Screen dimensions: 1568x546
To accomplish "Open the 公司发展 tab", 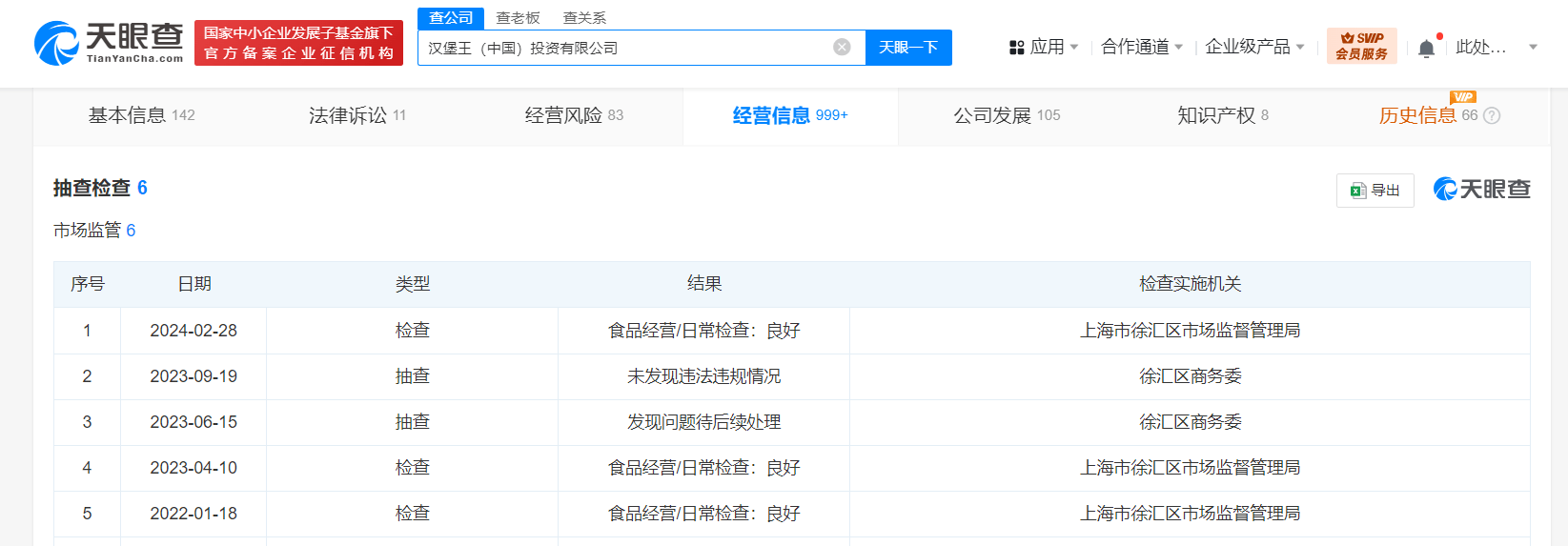I will coord(1007,115).
